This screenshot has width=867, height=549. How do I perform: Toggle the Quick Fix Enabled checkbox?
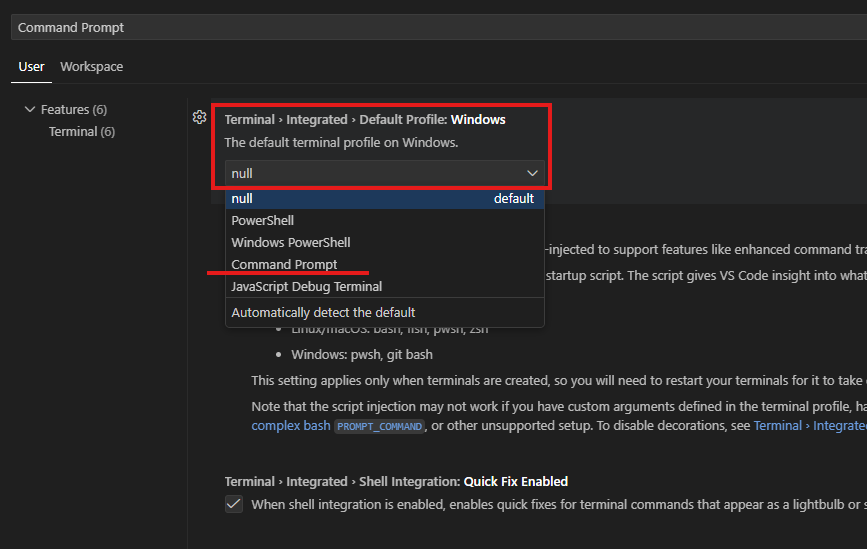click(234, 504)
